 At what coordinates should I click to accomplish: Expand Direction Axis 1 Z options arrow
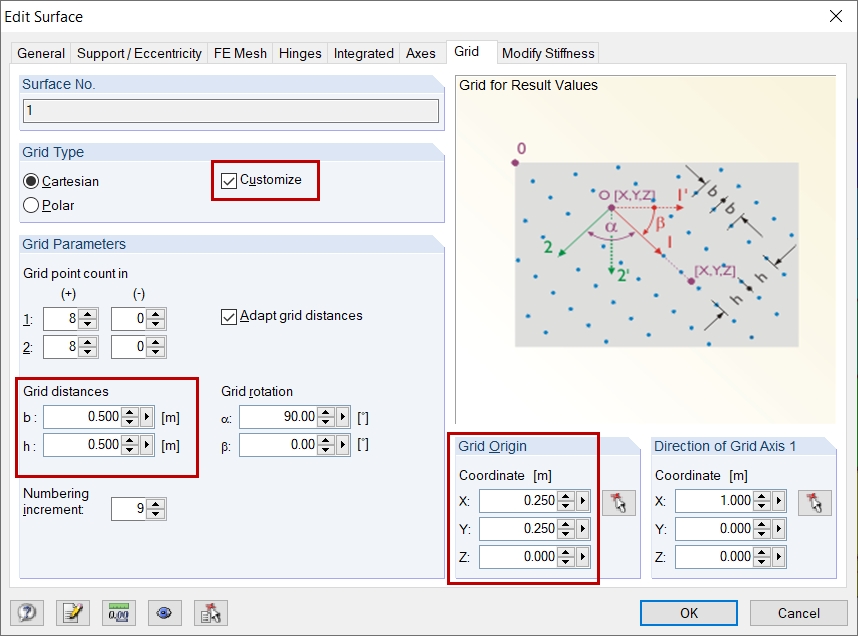(x=779, y=557)
